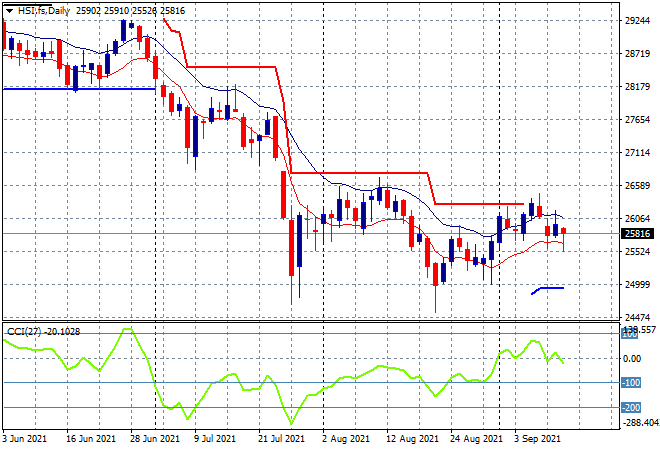Select the CCI(27) -20.1028 indicator label

43,332
